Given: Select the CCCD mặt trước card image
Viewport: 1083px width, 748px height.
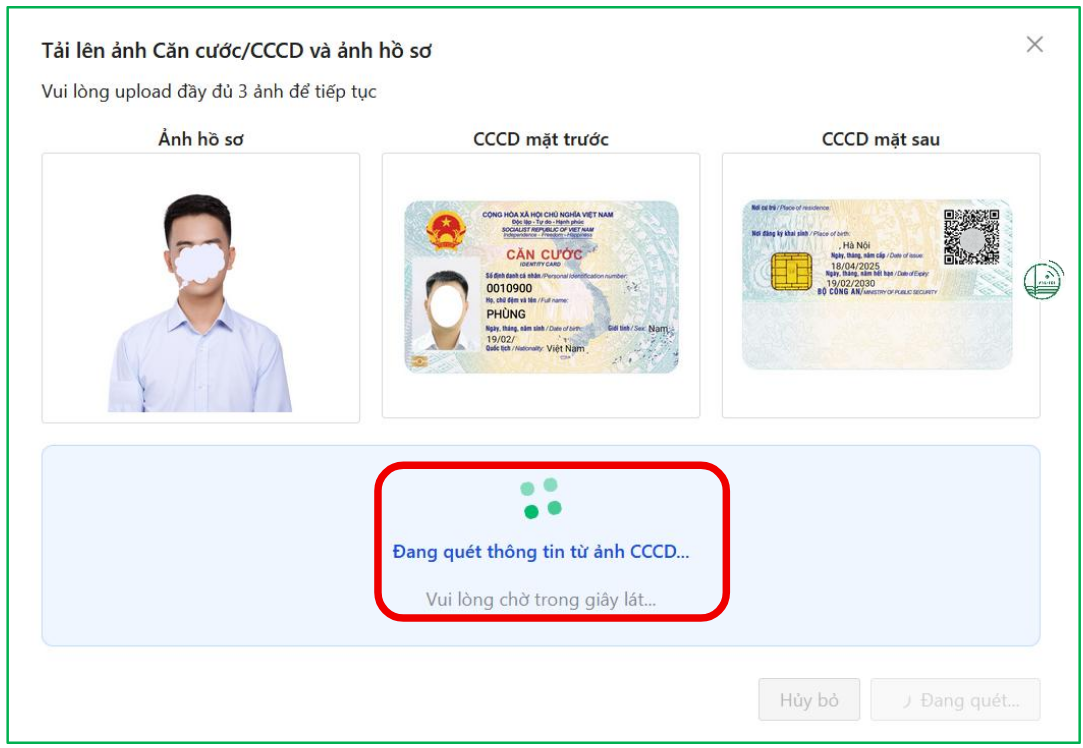Looking at the screenshot, I should (541, 287).
